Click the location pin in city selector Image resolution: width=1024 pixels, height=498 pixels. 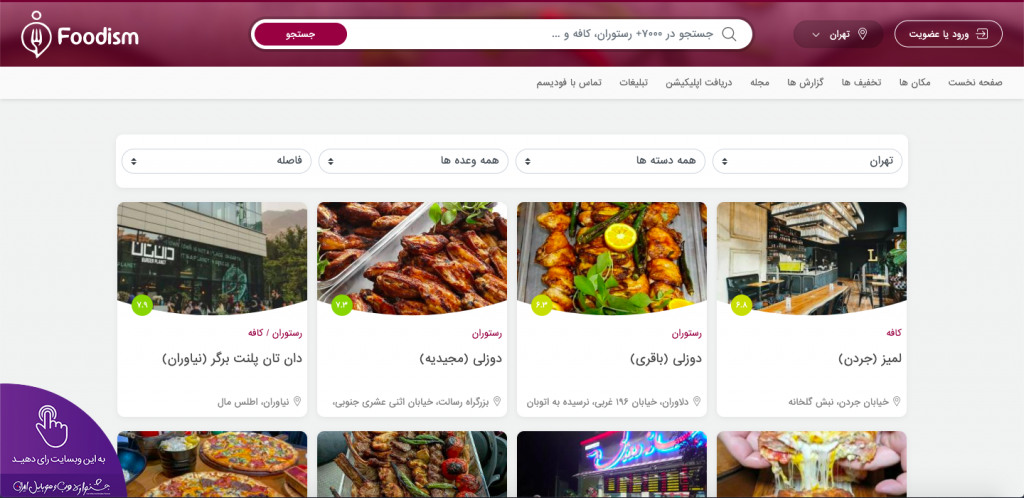tap(863, 34)
